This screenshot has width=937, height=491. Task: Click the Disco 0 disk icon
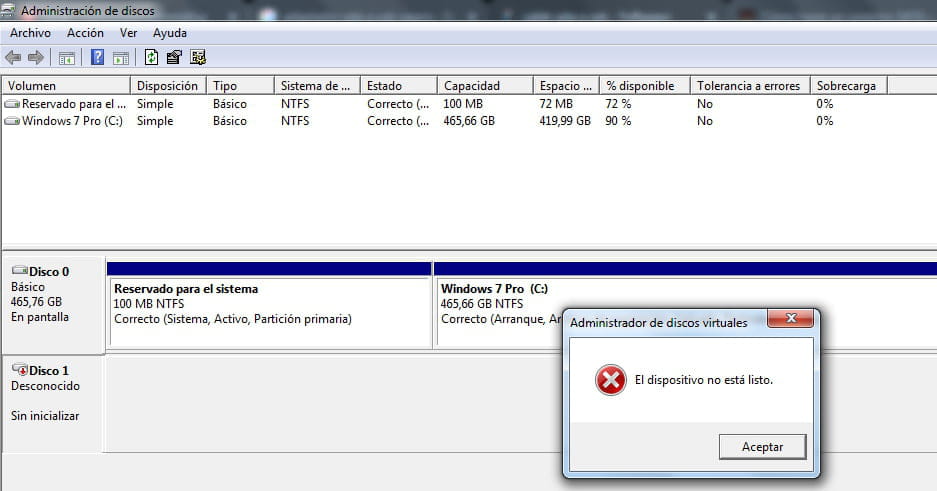click(20, 271)
